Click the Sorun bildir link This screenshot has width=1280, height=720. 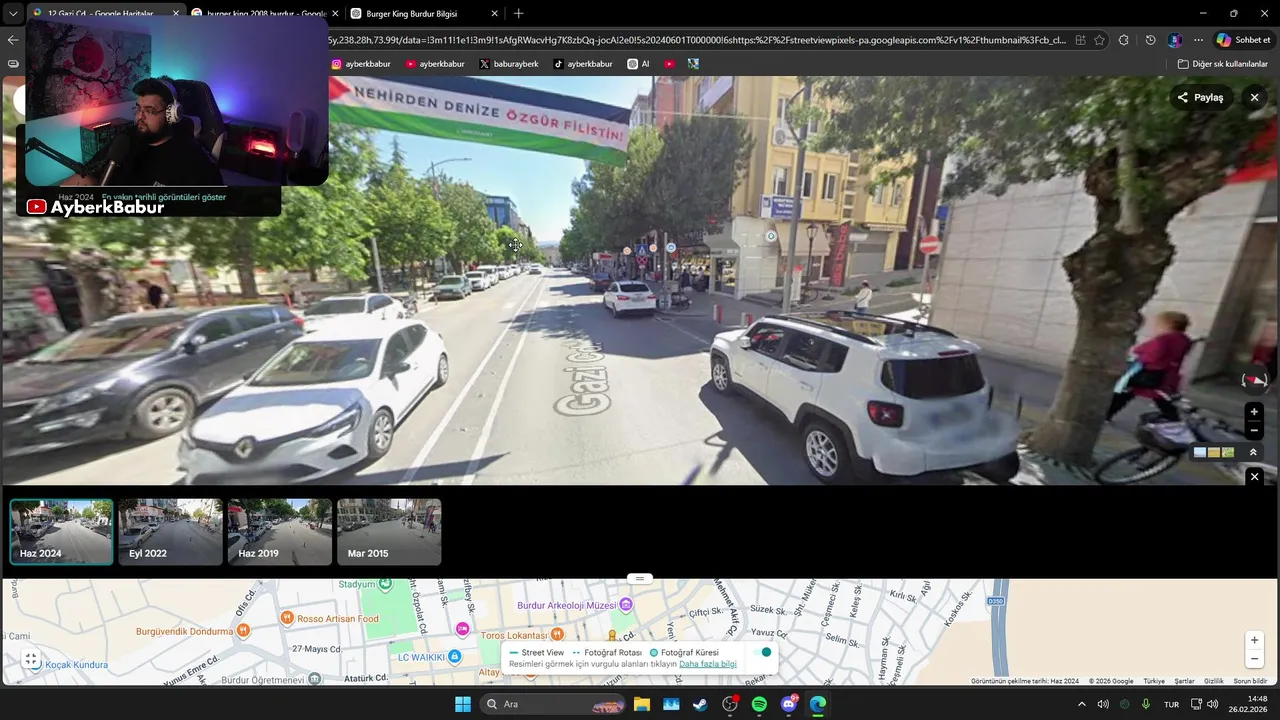1250,681
